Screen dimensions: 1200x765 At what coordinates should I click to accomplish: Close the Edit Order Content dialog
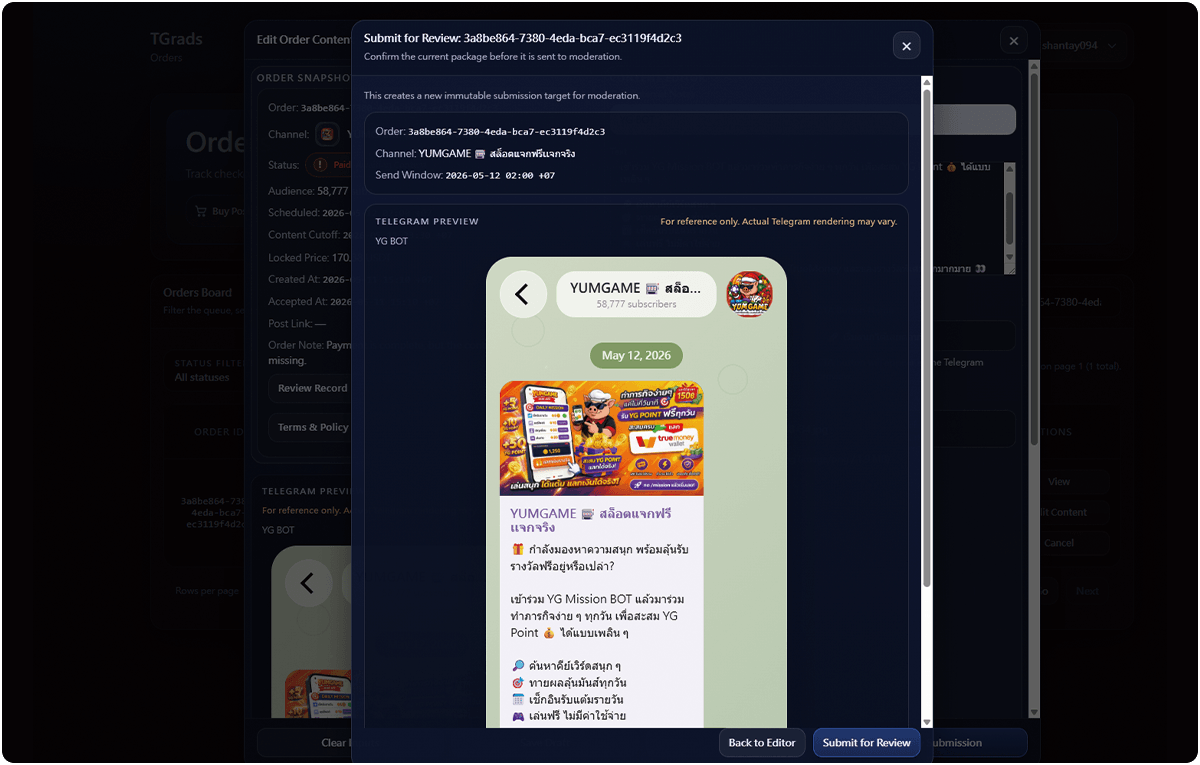1013,41
